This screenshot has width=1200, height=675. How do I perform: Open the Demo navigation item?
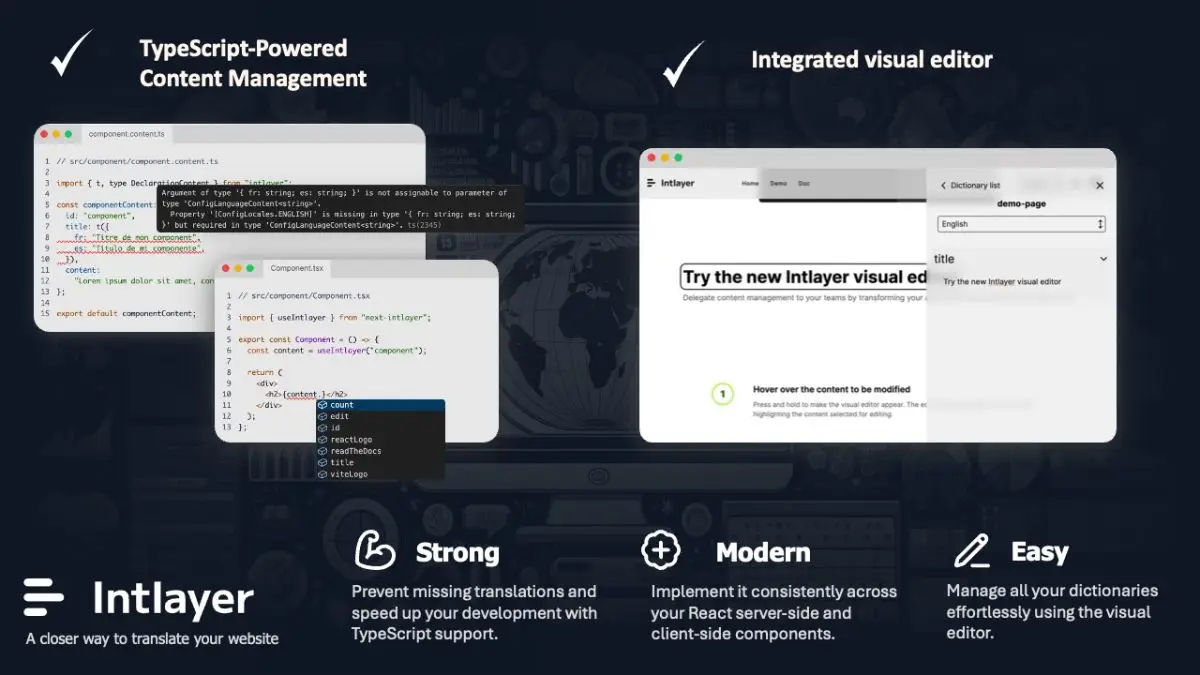(778, 184)
